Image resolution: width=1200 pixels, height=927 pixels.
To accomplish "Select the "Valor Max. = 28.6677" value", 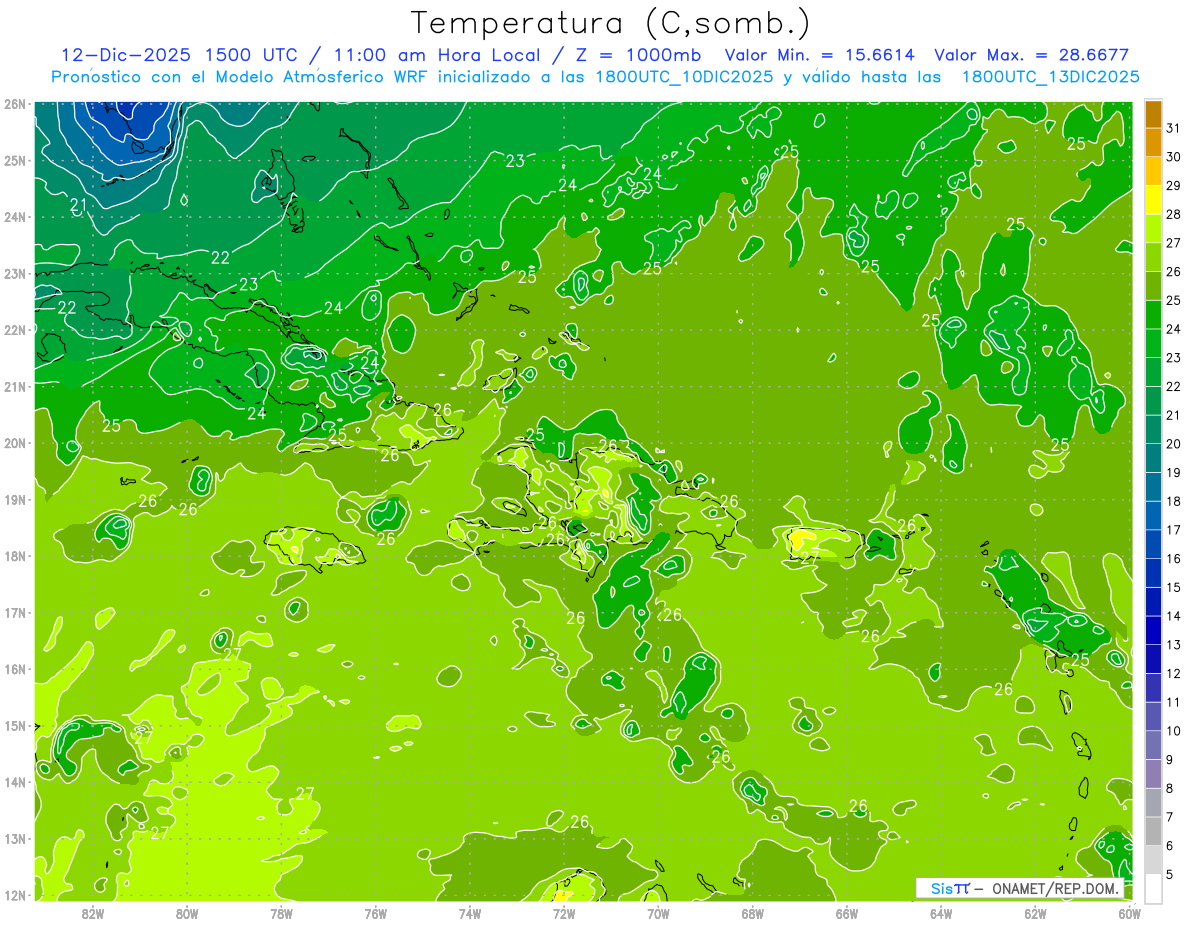I will tap(1032, 55).
